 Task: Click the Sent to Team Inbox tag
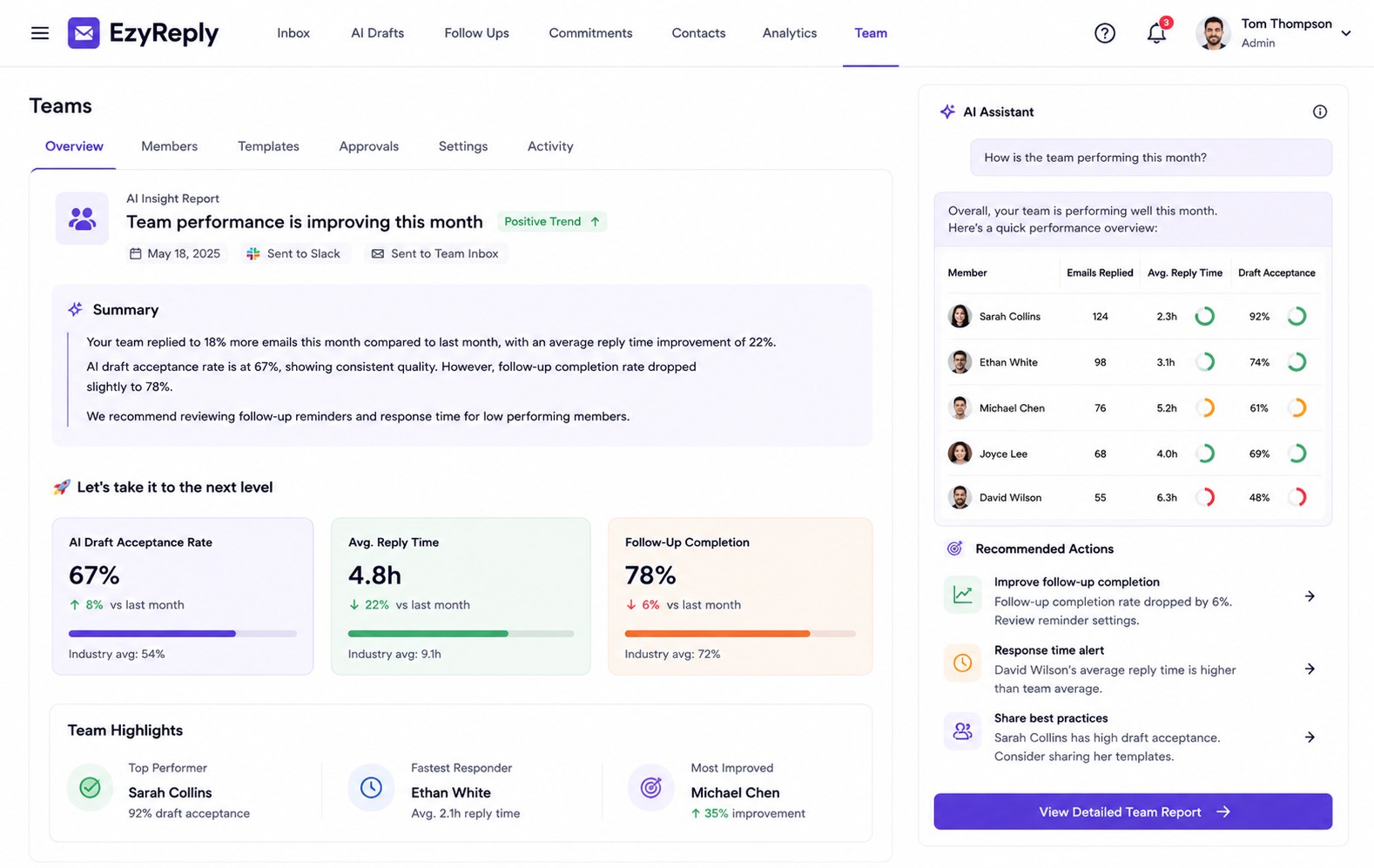(x=435, y=253)
